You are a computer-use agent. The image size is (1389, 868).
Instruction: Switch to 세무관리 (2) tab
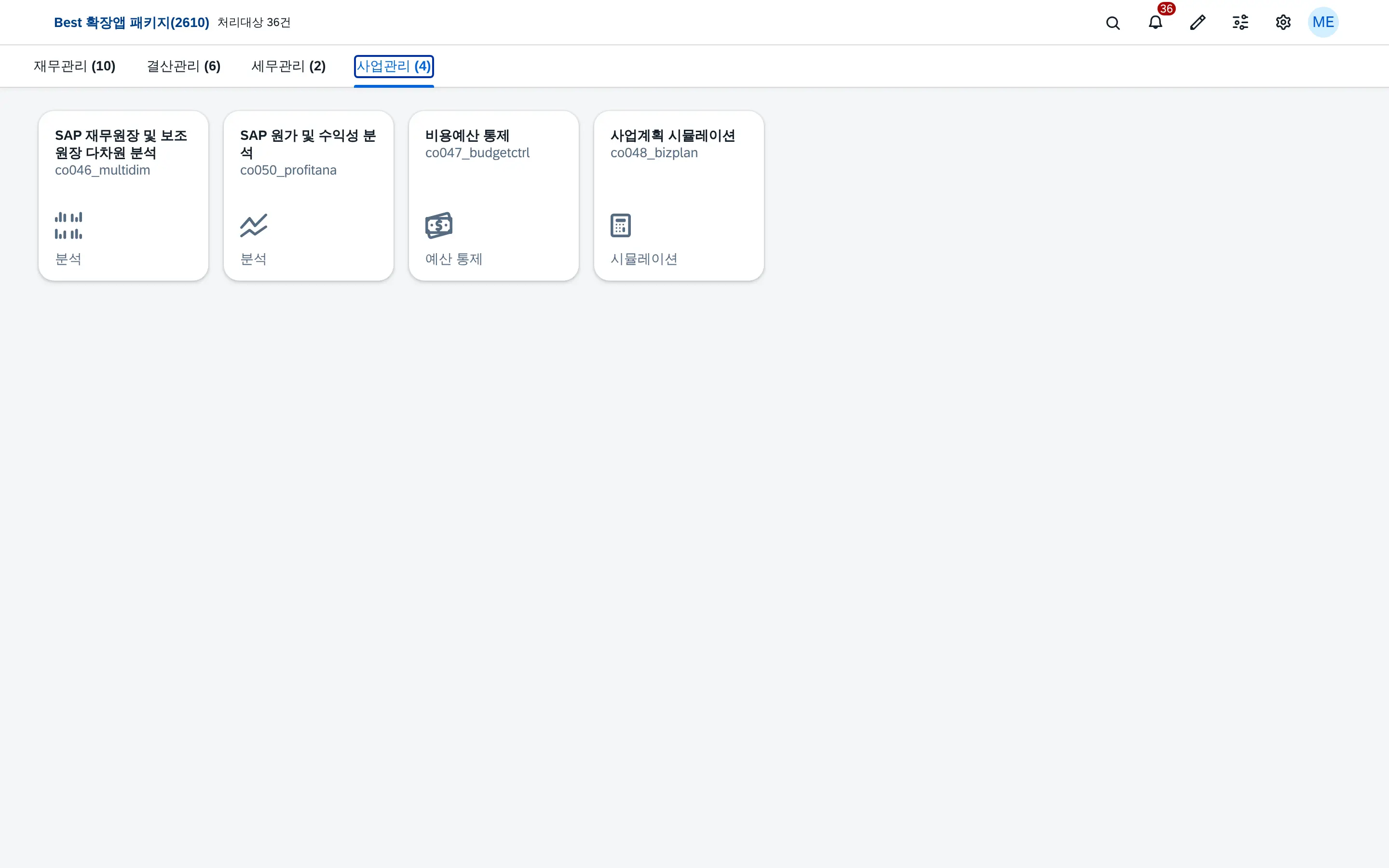289,67
